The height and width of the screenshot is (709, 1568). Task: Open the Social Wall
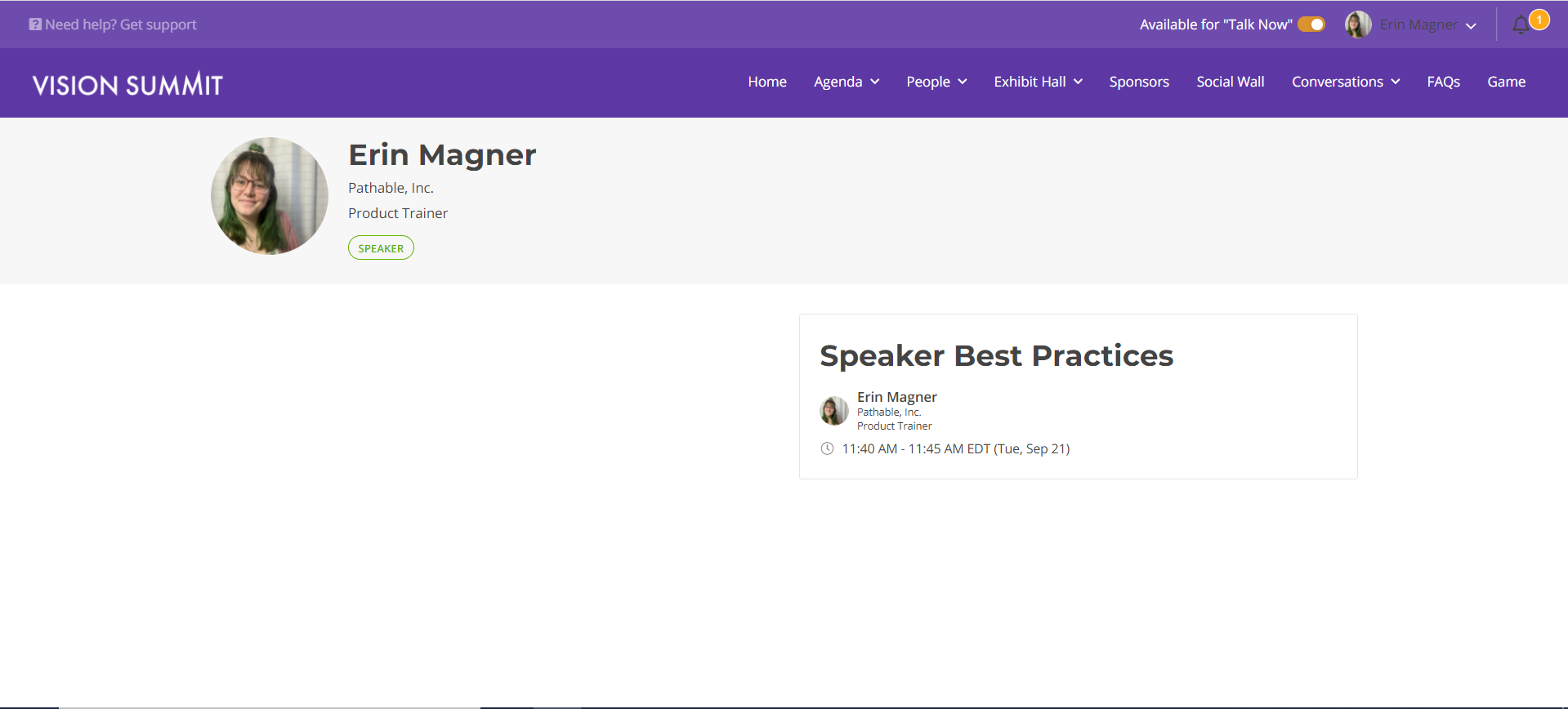[1231, 82]
